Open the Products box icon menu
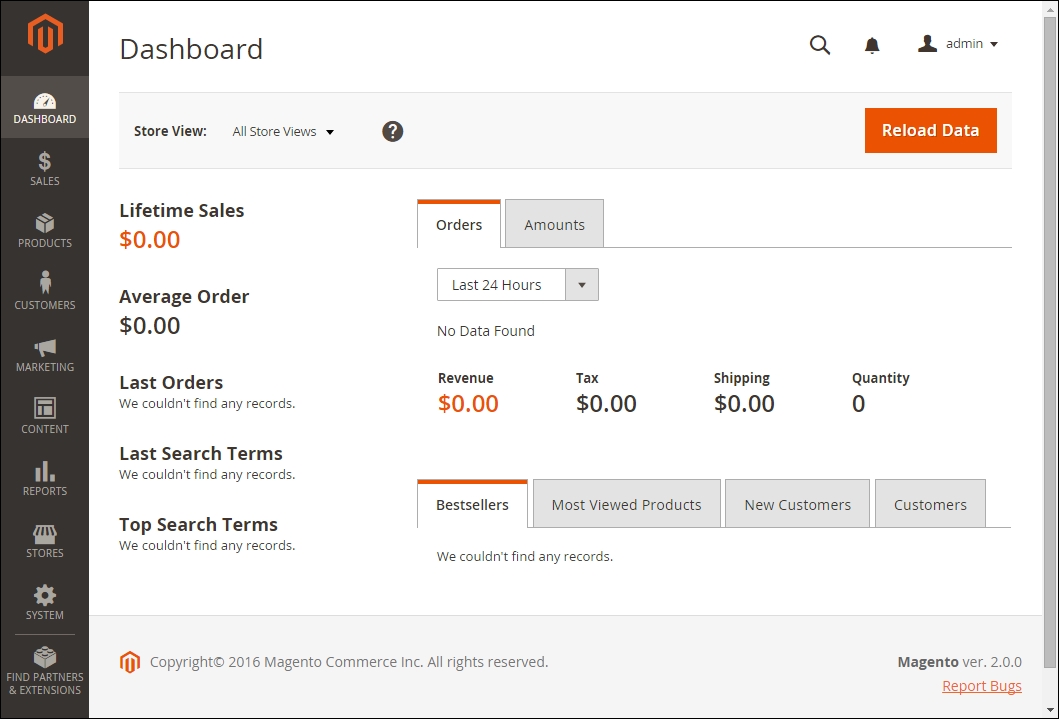The width and height of the screenshot is (1059, 719). pos(44,230)
